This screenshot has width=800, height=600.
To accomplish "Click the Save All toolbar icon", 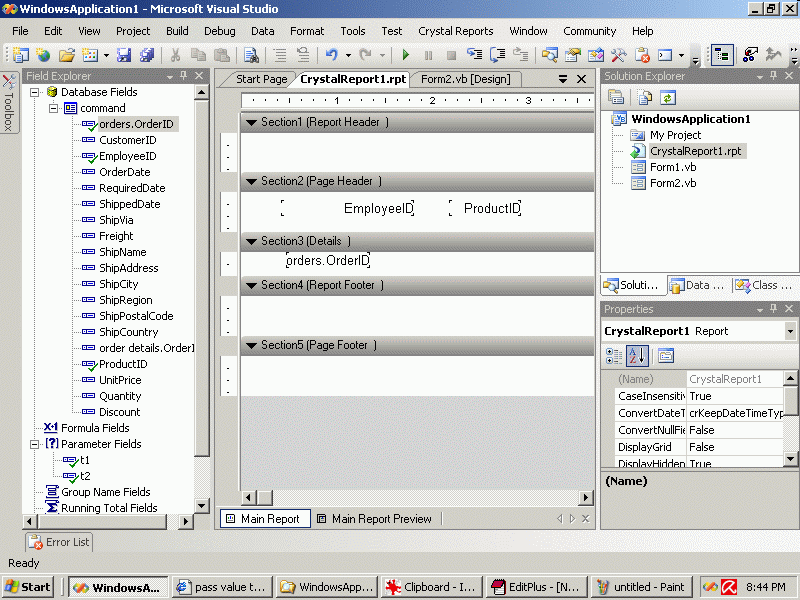I will [147, 55].
